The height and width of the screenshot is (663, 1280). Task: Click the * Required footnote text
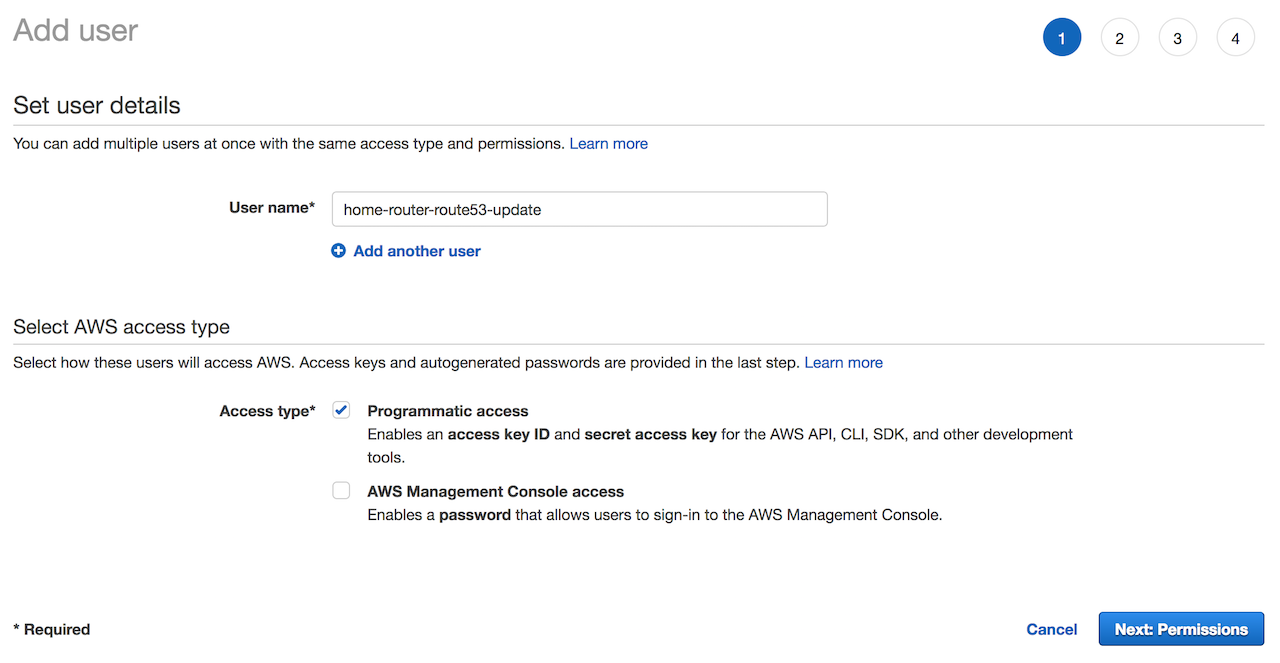click(x=51, y=629)
